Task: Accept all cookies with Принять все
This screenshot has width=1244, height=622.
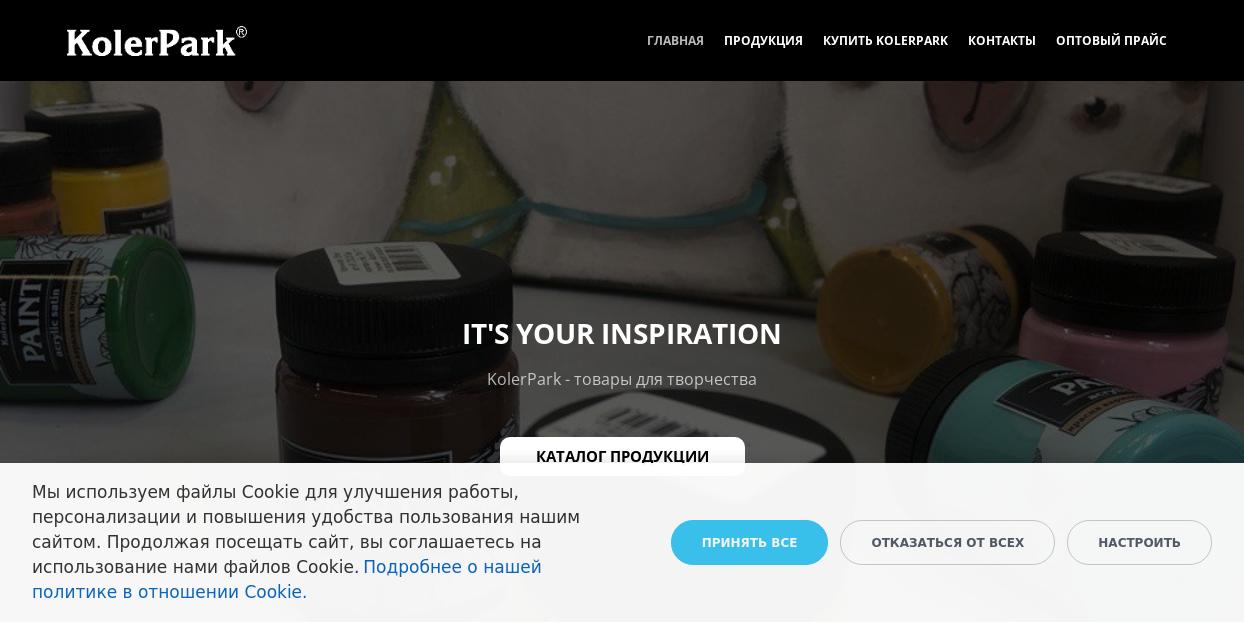Action: (x=749, y=542)
